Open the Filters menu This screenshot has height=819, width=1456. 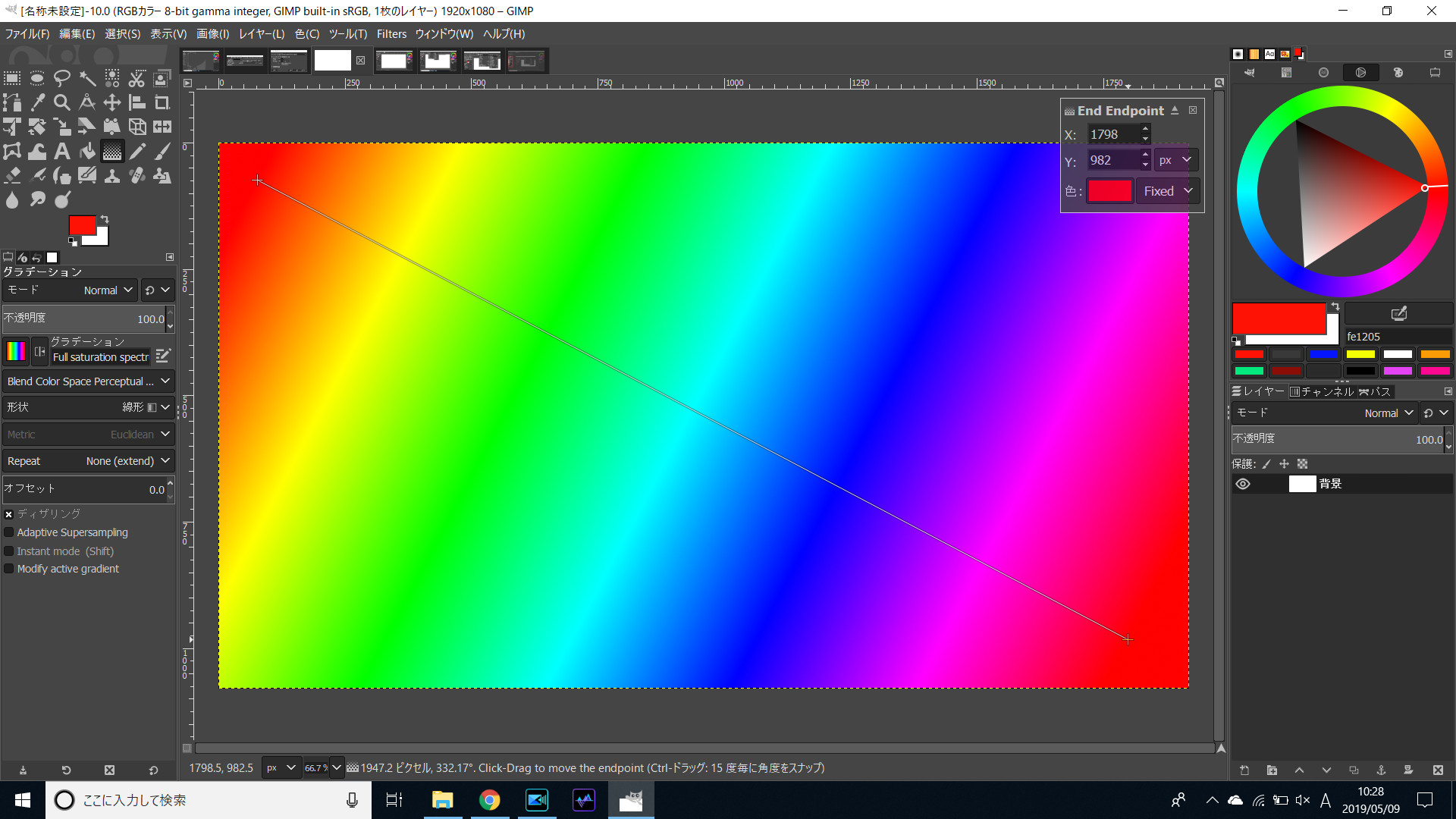point(391,33)
